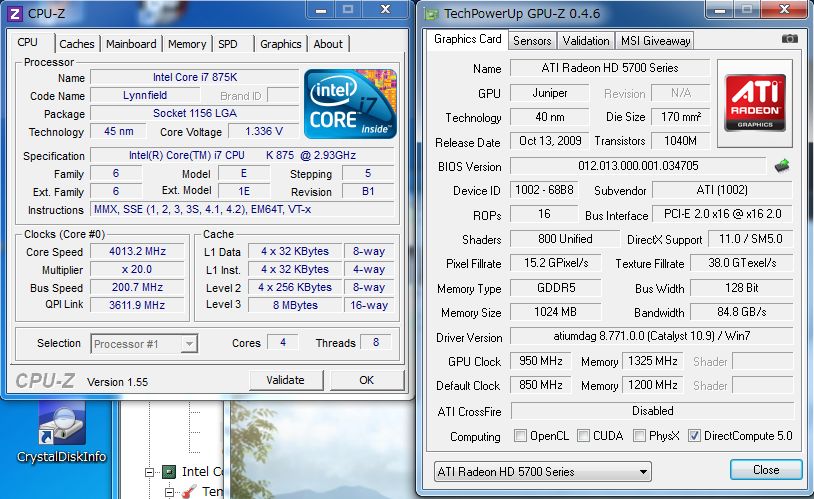Screen dimensions: 814x499
Task: Open the MSI Giveaway tab
Action: click(655, 41)
